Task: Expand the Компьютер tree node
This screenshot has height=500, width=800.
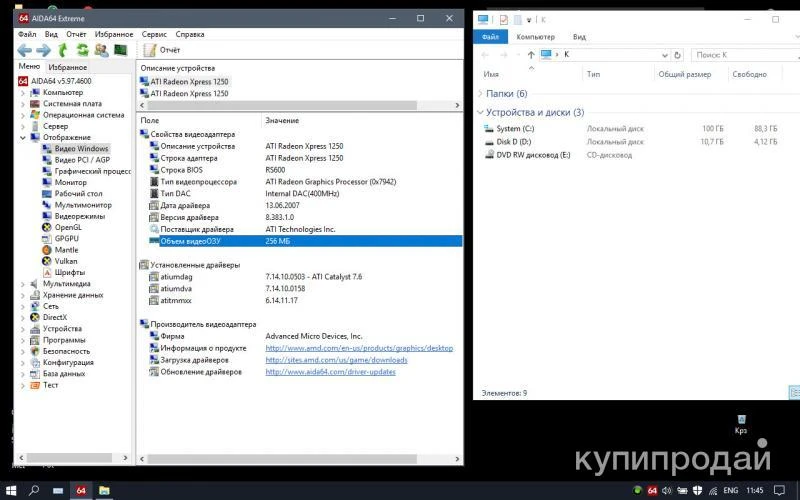Action: click(x=23, y=92)
